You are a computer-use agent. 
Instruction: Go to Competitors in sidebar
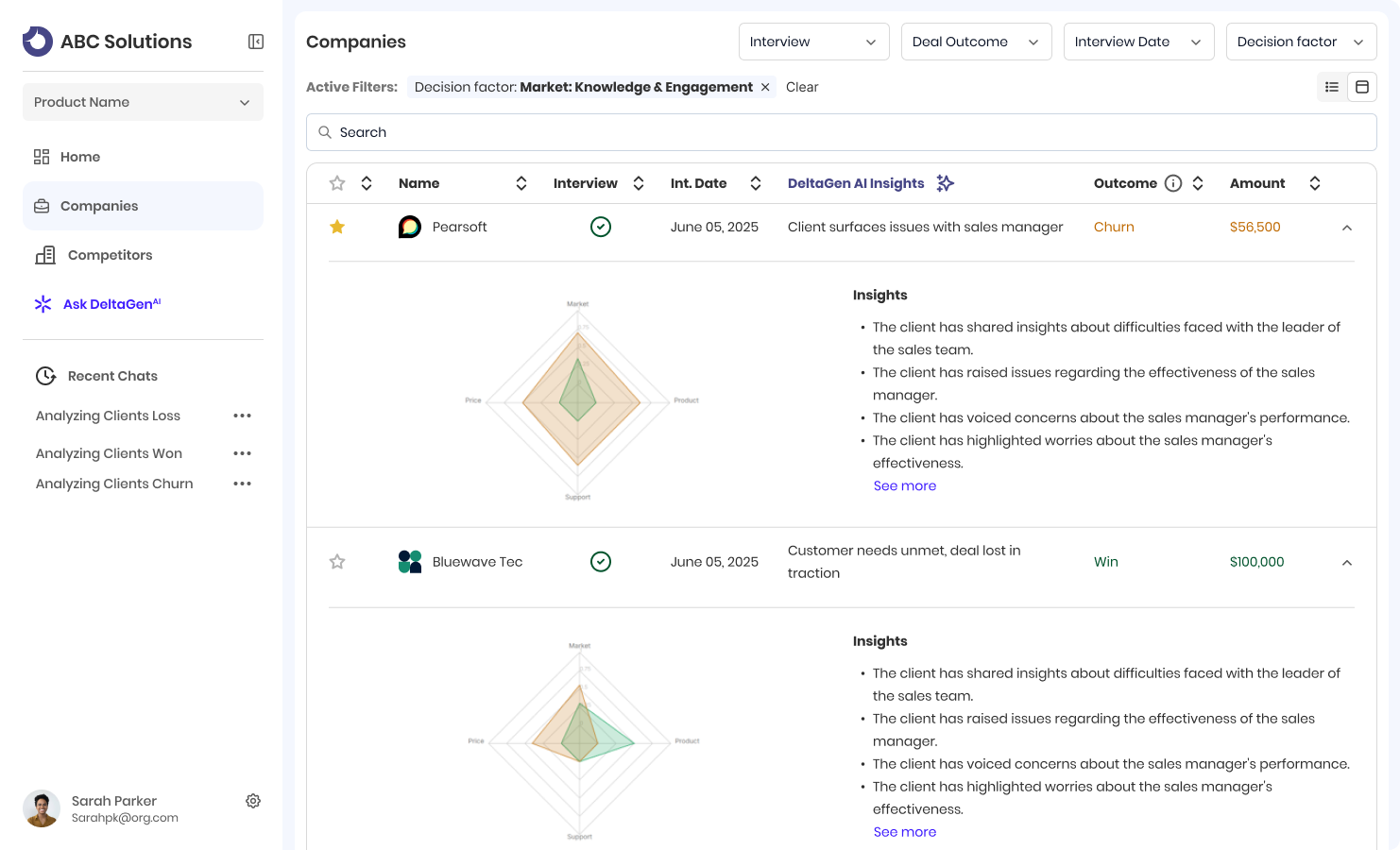pyautogui.click(x=110, y=255)
